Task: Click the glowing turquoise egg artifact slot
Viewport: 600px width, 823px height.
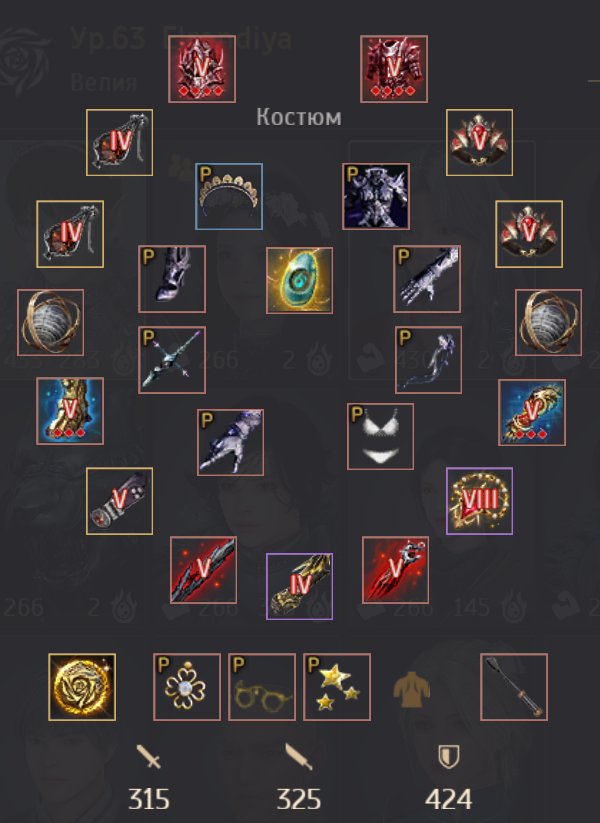Action: 299,280
